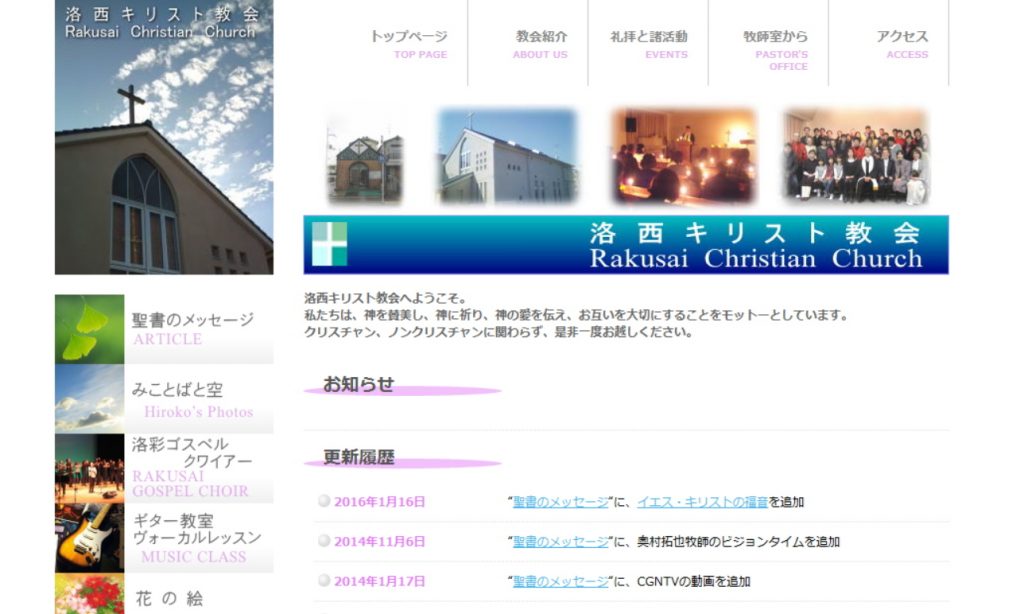Click the welcome text 洛西キリスト教会へようこそ
This screenshot has height=614, width=1024.
[x=385, y=299]
